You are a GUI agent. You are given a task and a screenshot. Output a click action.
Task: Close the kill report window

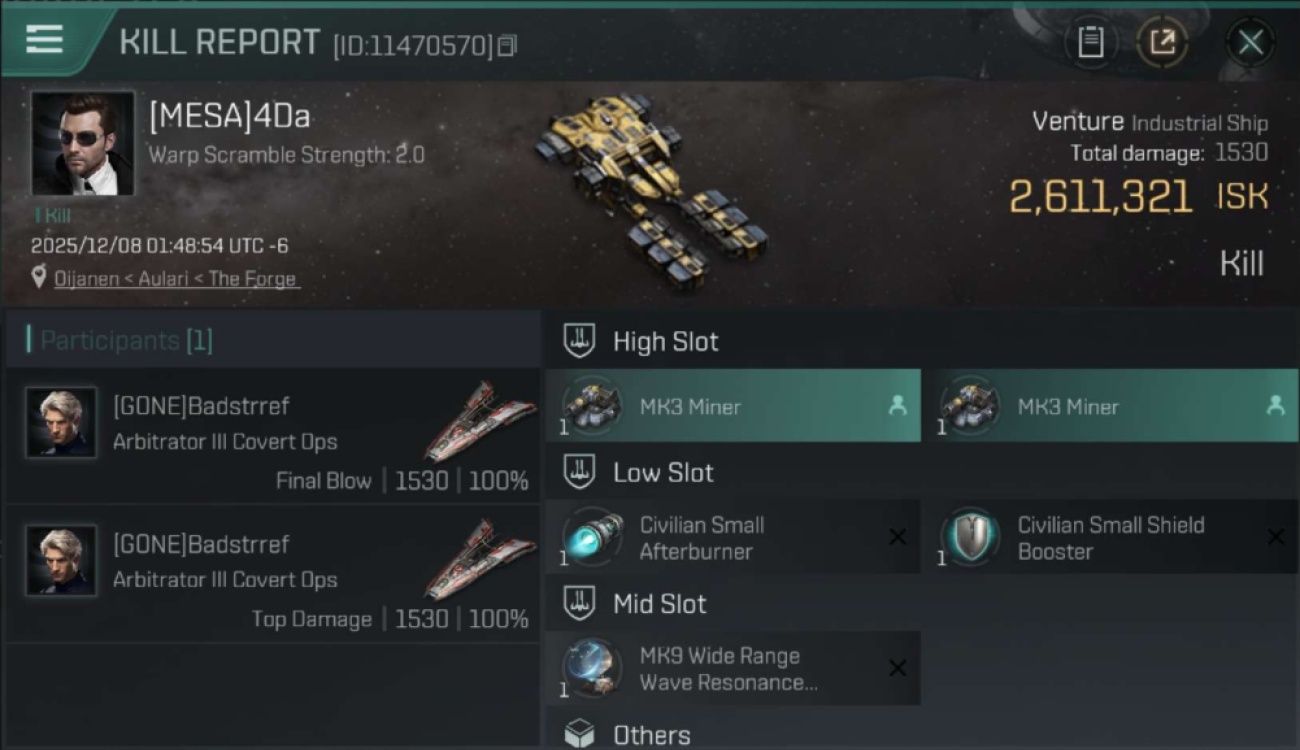pyautogui.click(x=1250, y=42)
